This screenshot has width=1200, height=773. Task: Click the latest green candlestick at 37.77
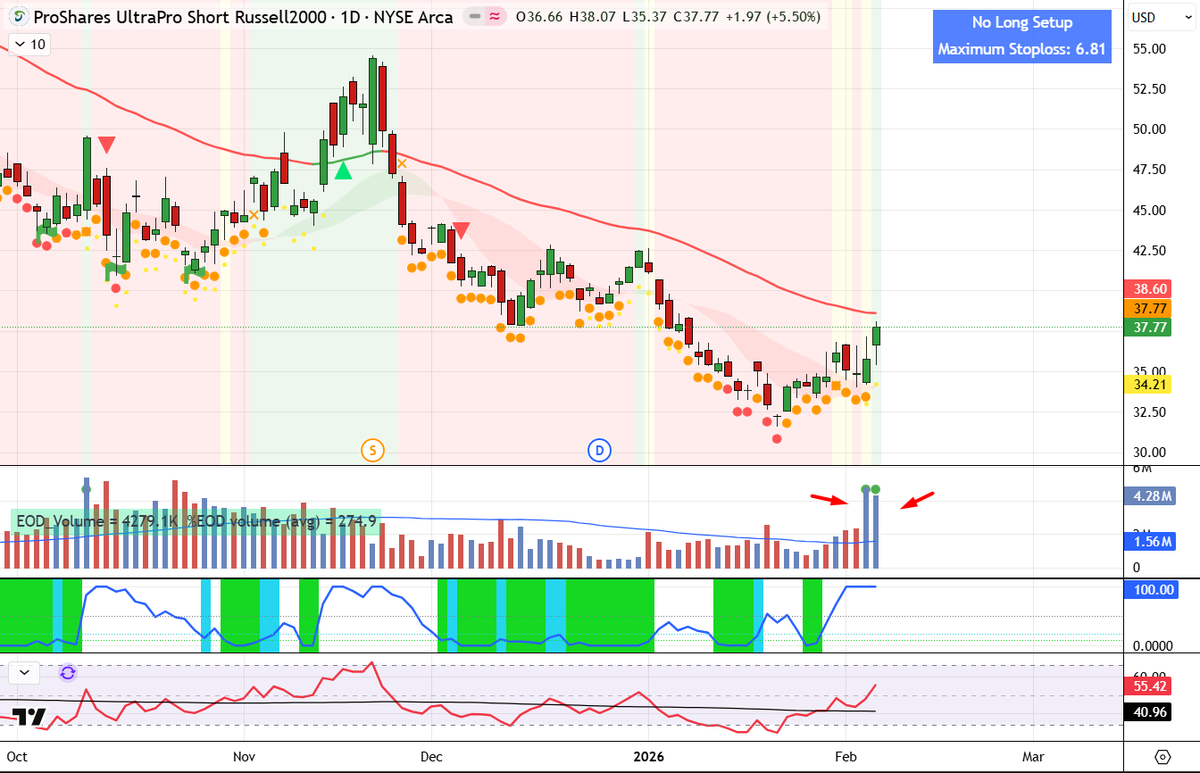tap(877, 336)
